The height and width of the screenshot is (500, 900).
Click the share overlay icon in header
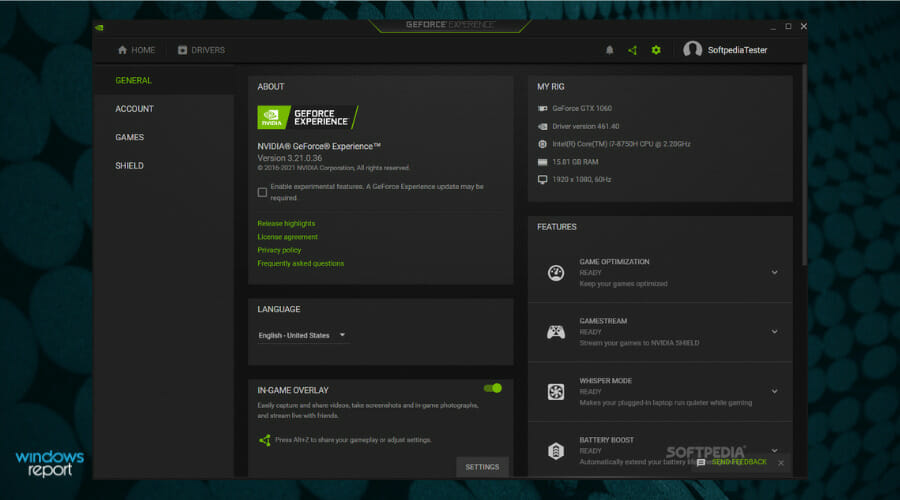(633, 50)
